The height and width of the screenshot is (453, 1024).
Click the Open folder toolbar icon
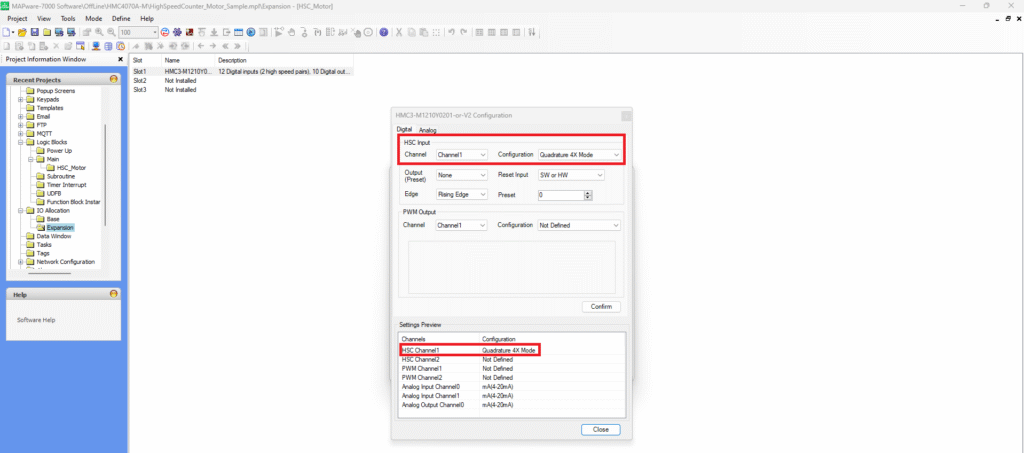pos(22,32)
